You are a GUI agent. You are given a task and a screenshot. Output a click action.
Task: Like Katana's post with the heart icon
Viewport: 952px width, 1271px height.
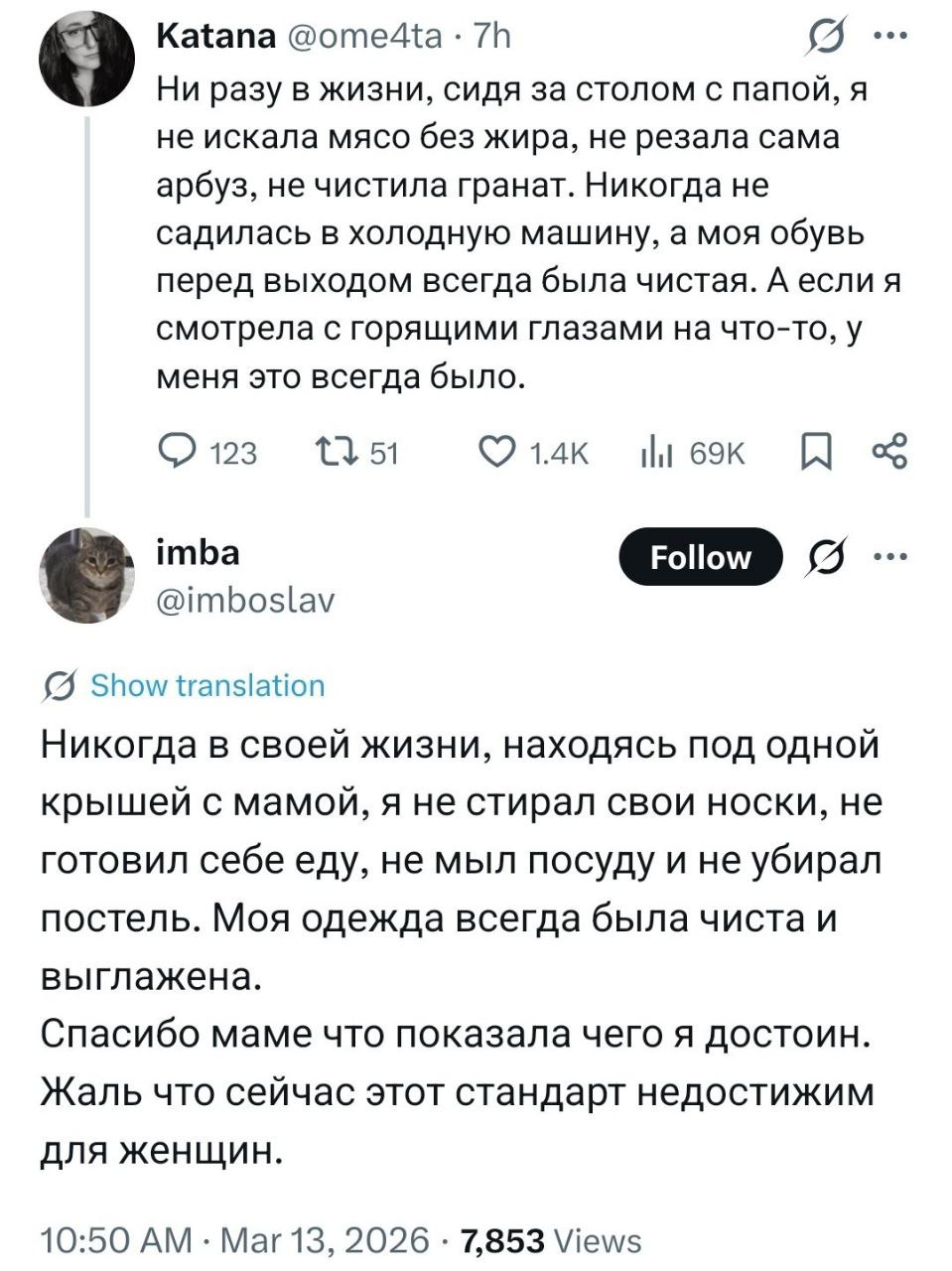(495, 453)
